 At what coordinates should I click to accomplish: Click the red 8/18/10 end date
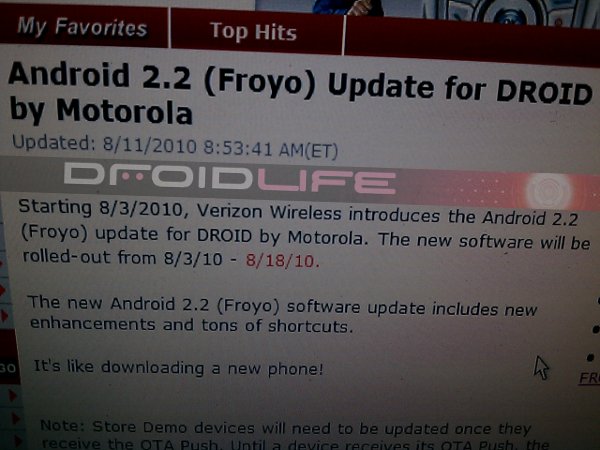tap(282, 261)
